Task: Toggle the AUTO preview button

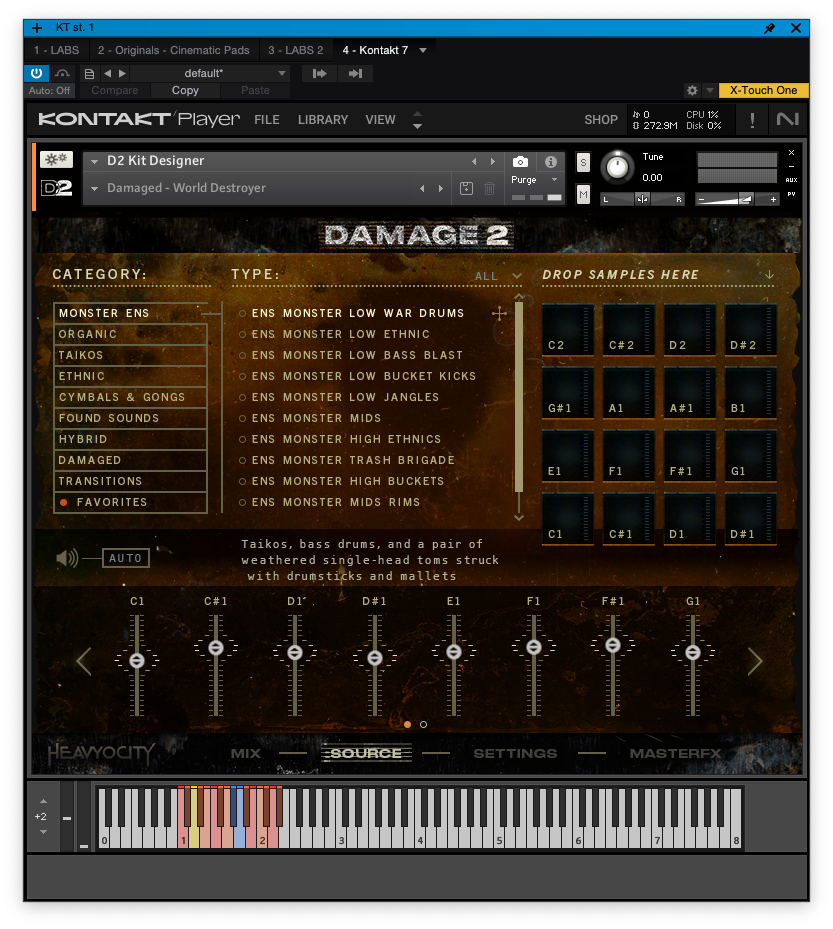Action: (126, 558)
